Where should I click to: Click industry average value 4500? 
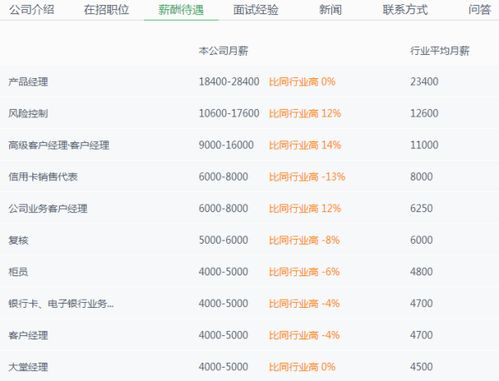click(422, 367)
